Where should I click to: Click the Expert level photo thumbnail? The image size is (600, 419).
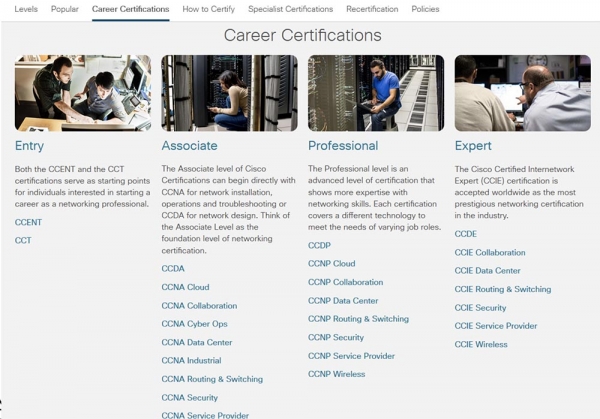click(521, 93)
